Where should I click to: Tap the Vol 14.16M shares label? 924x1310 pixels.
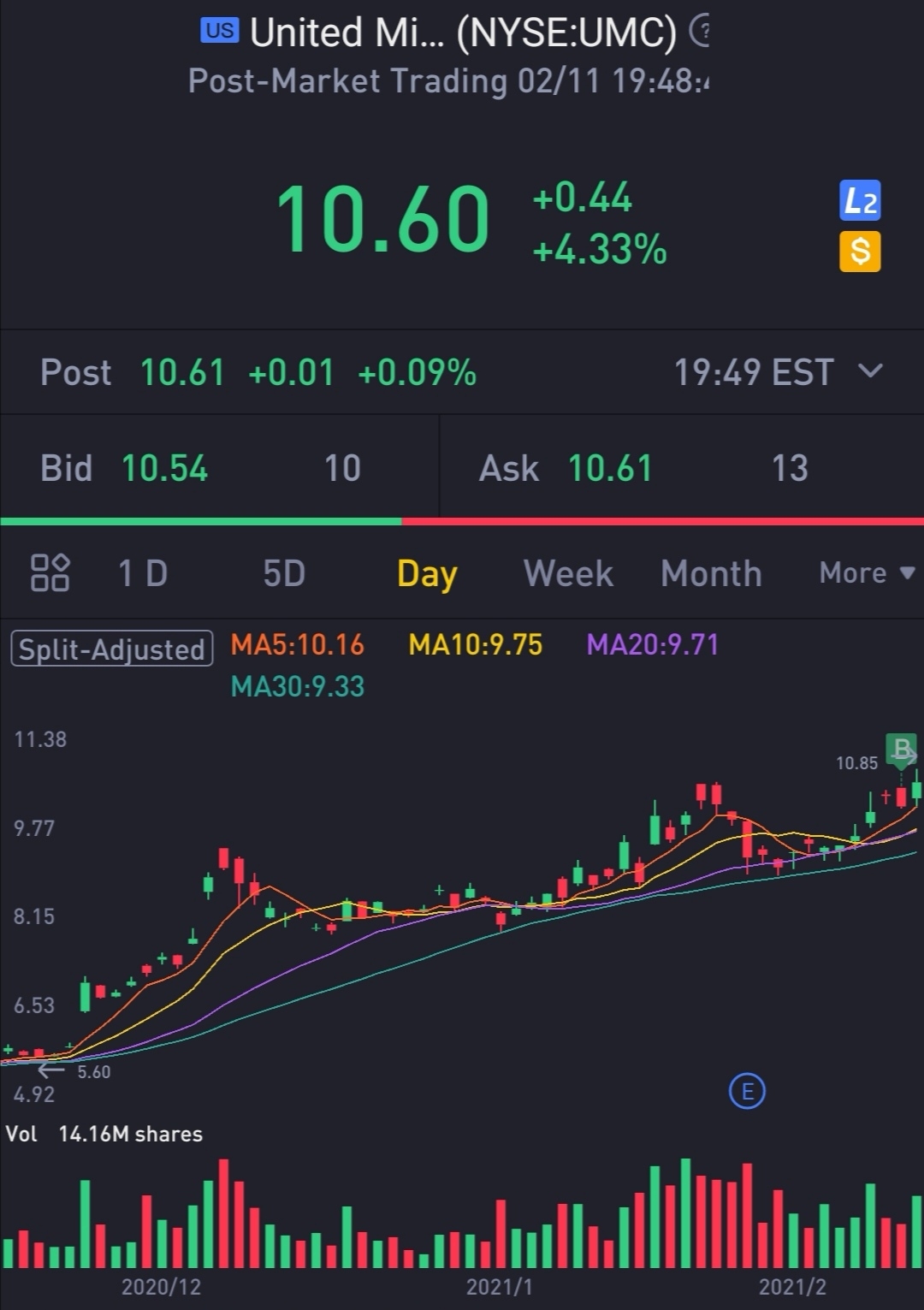click(104, 1134)
